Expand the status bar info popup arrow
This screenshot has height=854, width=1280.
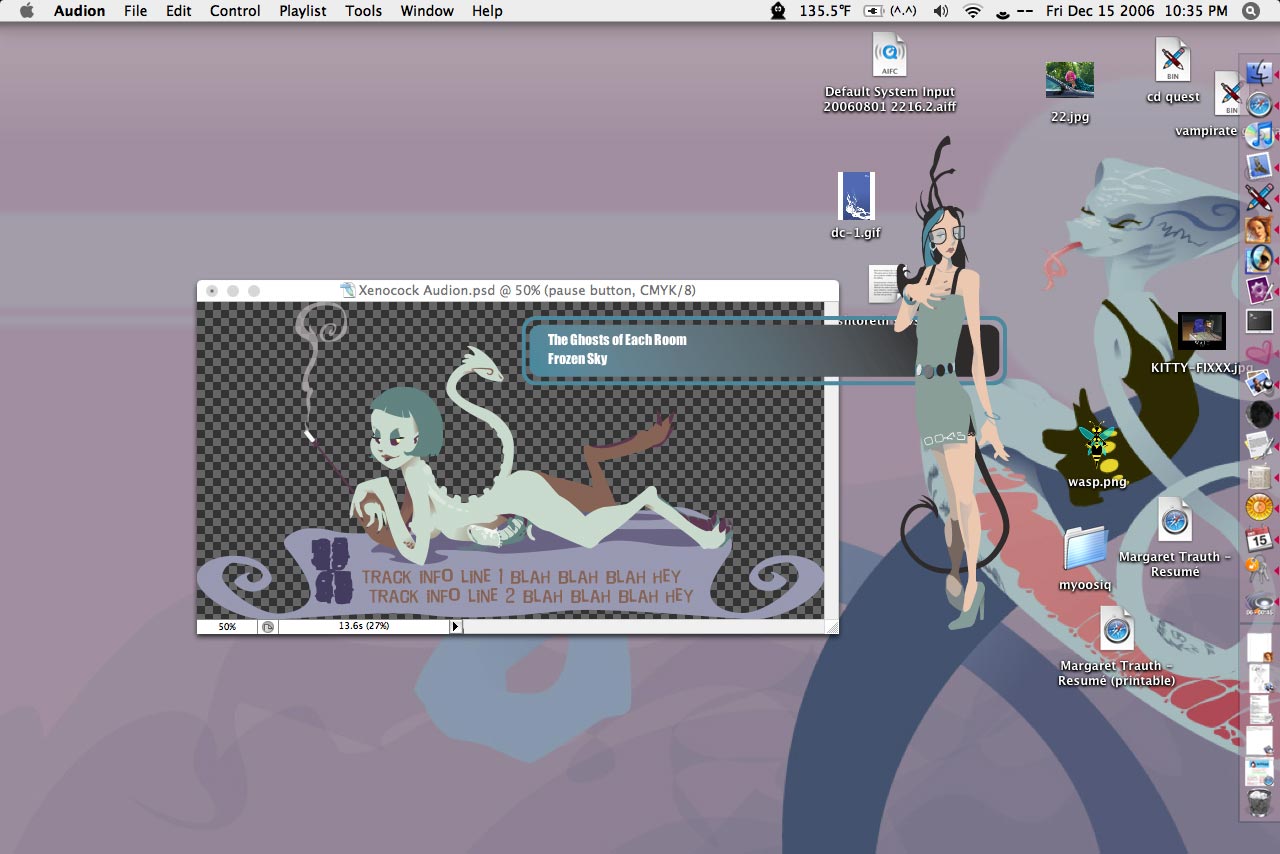click(455, 626)
